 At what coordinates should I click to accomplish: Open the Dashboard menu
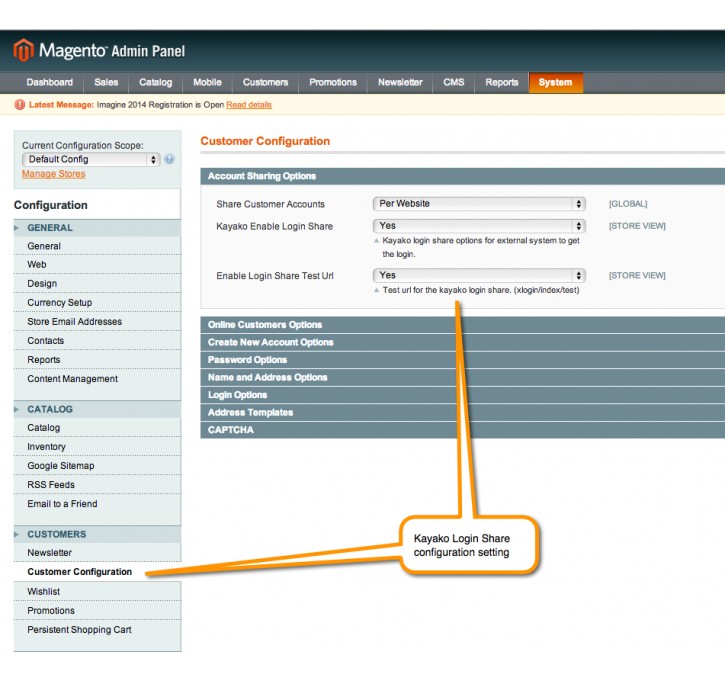[x=49, y=82]
